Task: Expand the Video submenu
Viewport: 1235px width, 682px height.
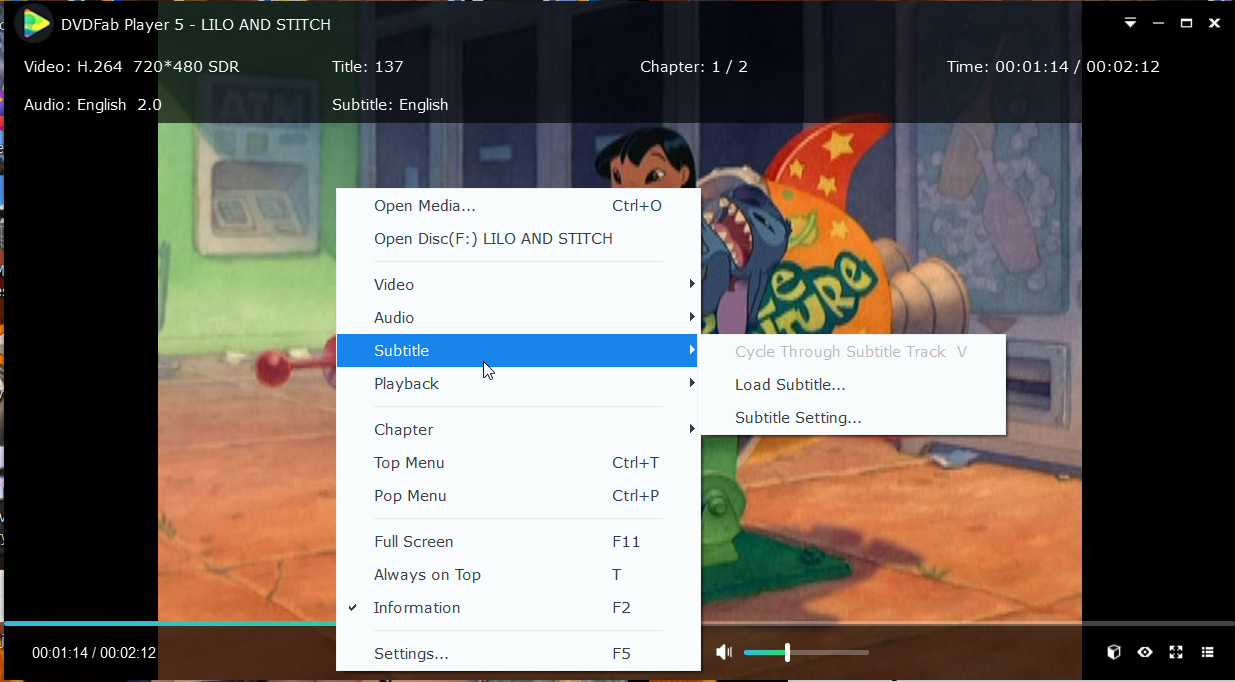Action: (x=518, y=285)
